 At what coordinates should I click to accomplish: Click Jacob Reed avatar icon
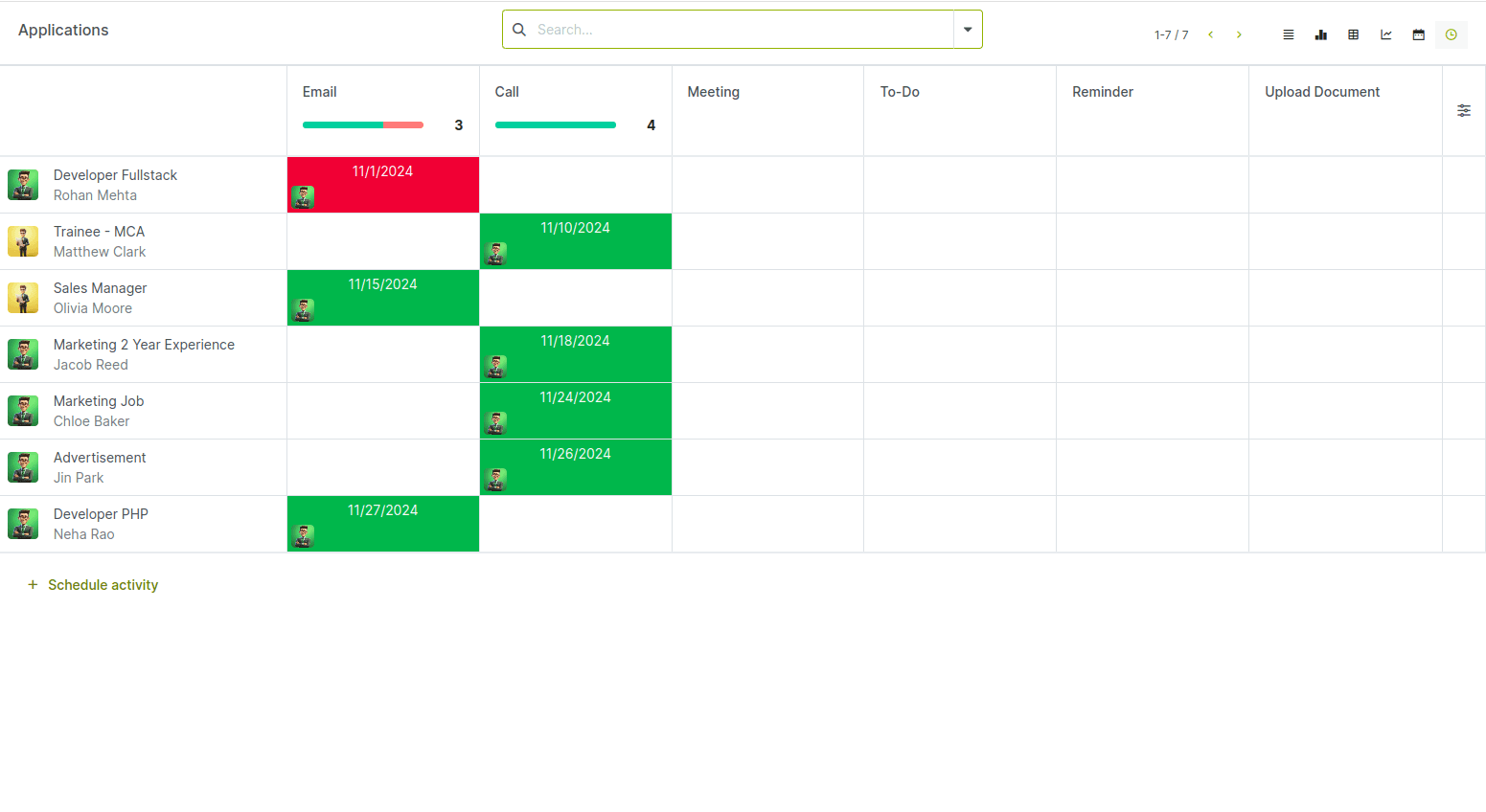[23, 354]
